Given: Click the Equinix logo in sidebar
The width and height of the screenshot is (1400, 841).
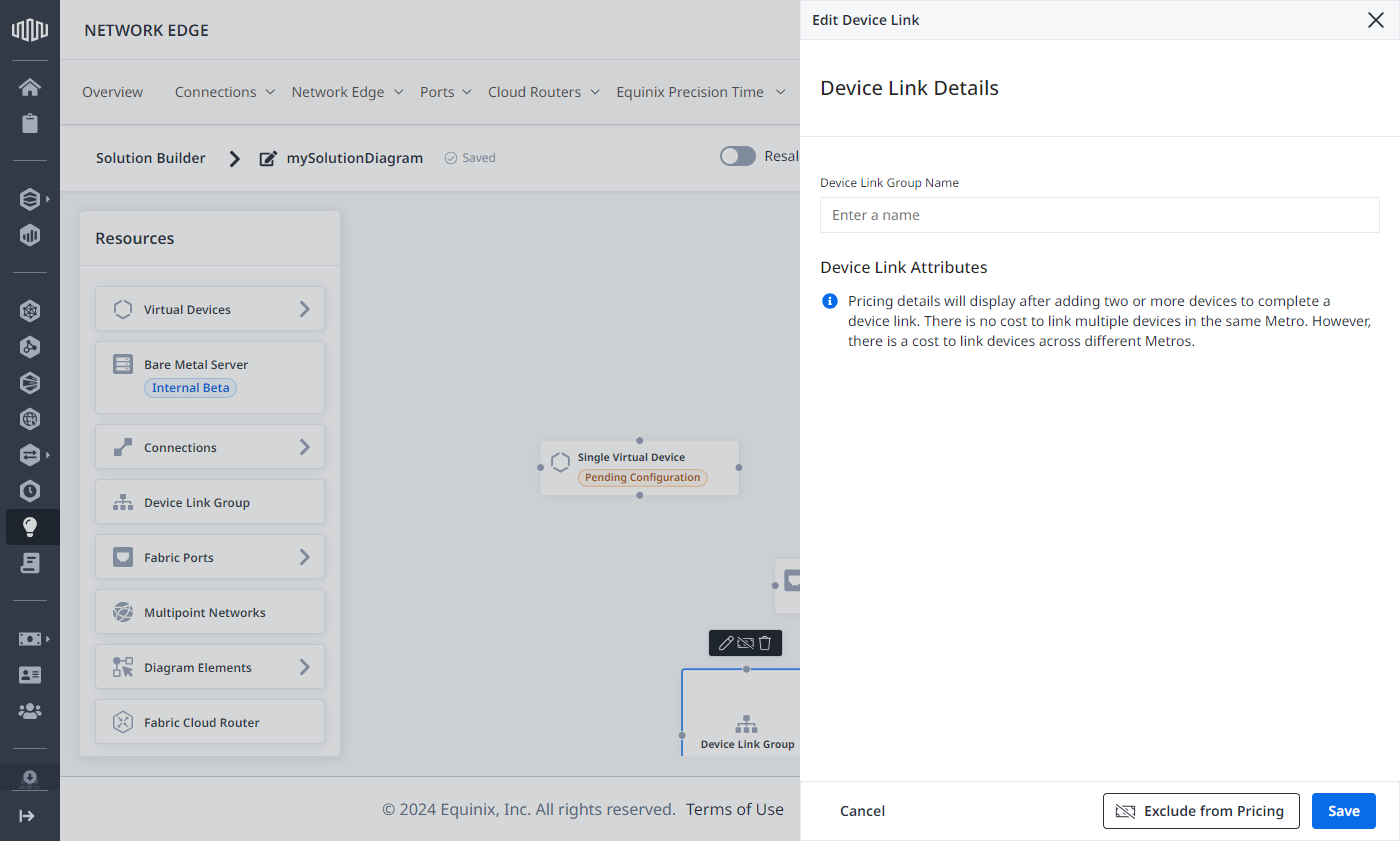Looking at the screenshot, I should coord(30,30).
